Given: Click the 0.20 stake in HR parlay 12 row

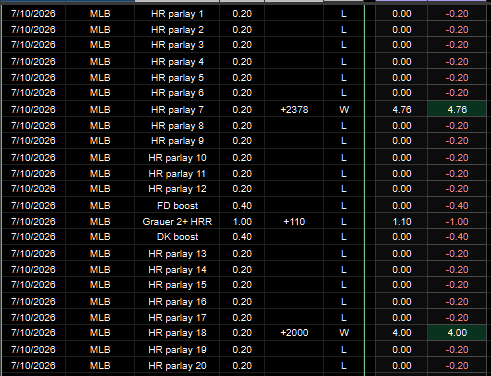Looking at the screenshot, I should (242, 189).
